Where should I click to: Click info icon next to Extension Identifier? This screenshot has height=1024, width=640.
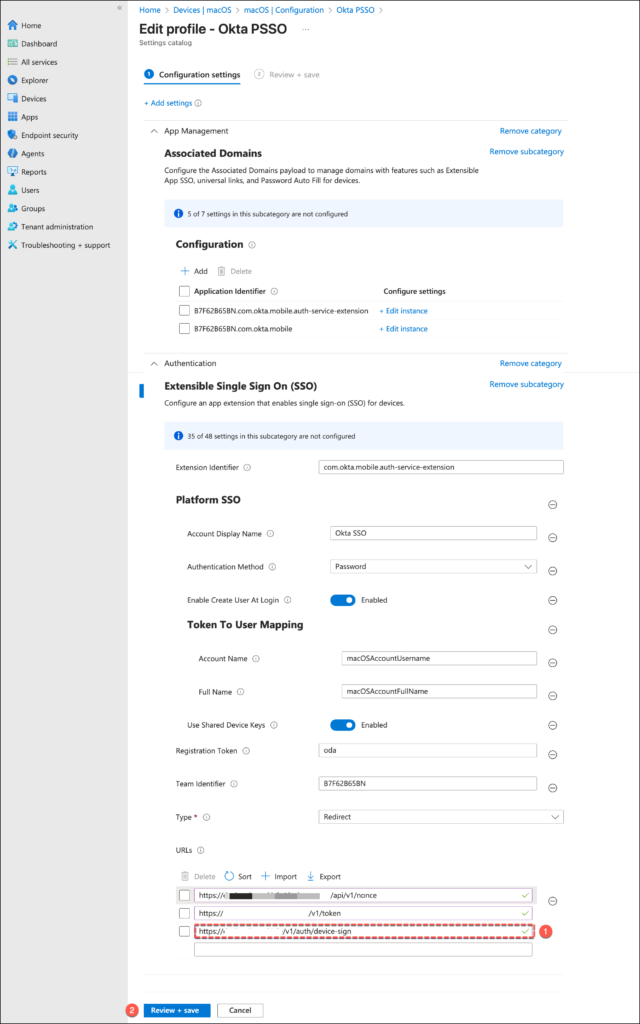247,467
